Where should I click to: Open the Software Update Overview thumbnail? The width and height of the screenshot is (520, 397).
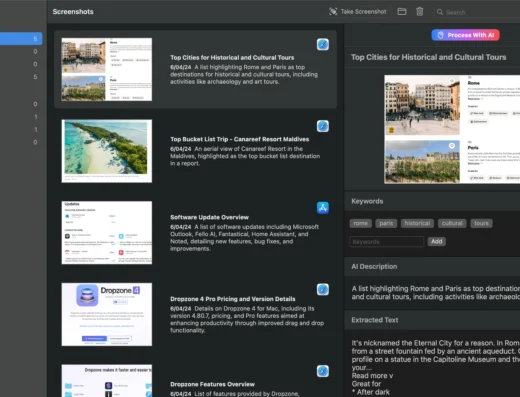[107, 233]
